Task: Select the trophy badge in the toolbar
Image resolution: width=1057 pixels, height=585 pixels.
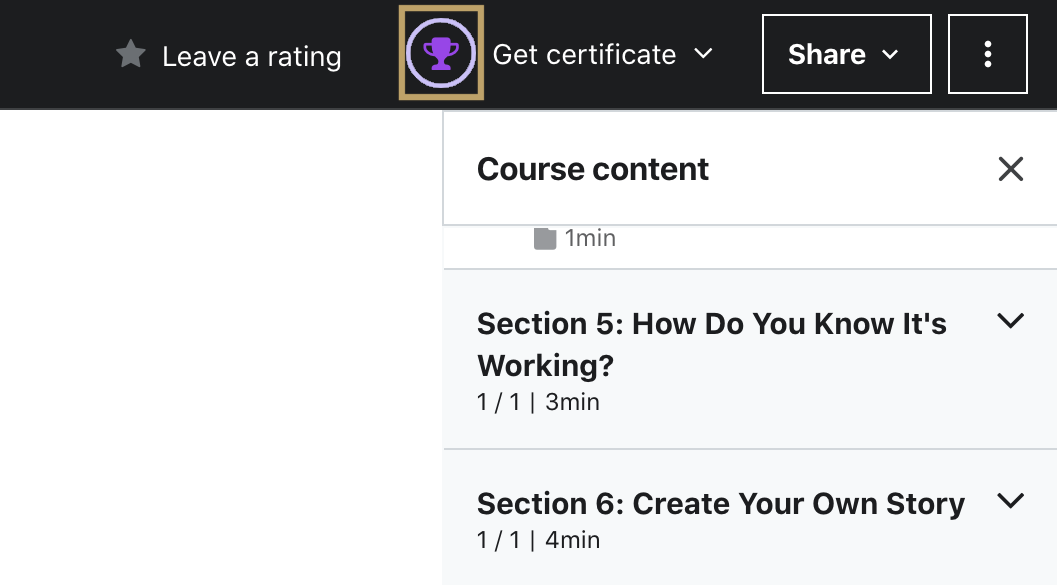Action: (440, 54)
